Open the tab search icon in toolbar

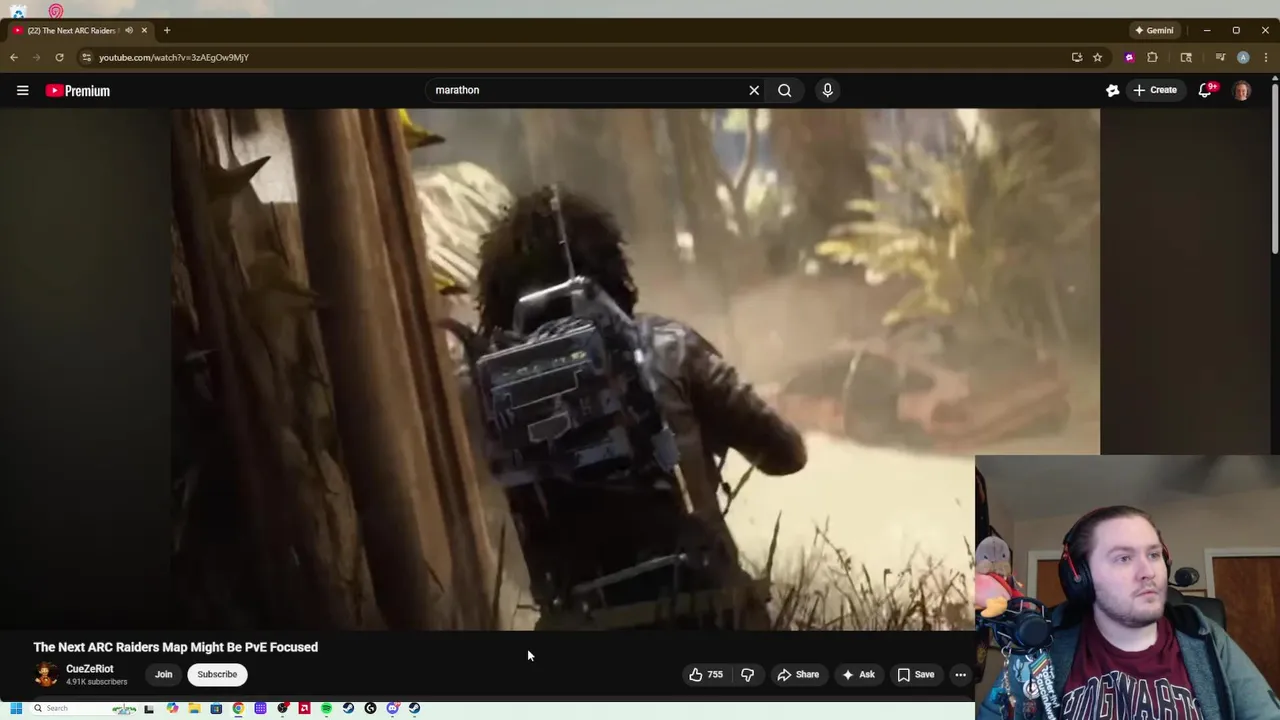click(1186, 57)
